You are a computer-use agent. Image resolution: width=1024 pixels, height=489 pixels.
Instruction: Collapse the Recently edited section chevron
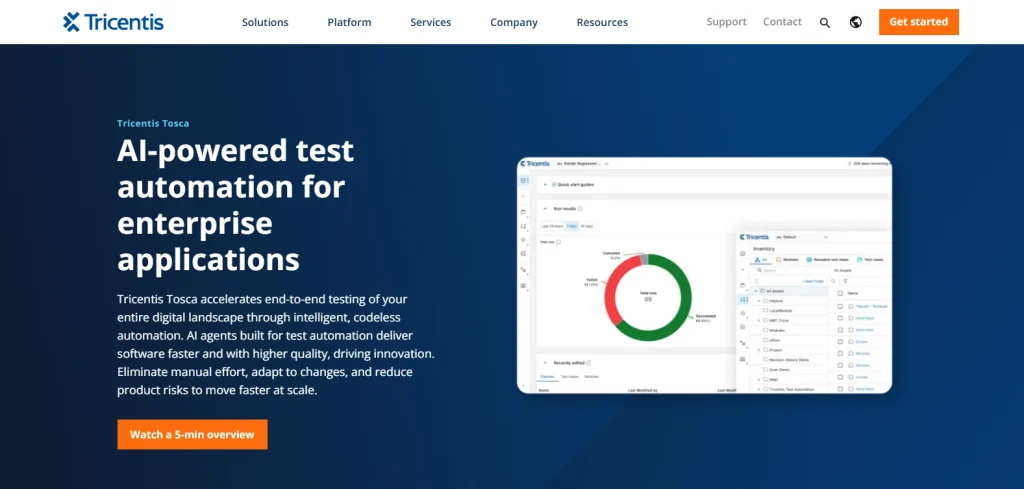click(545, 362)
